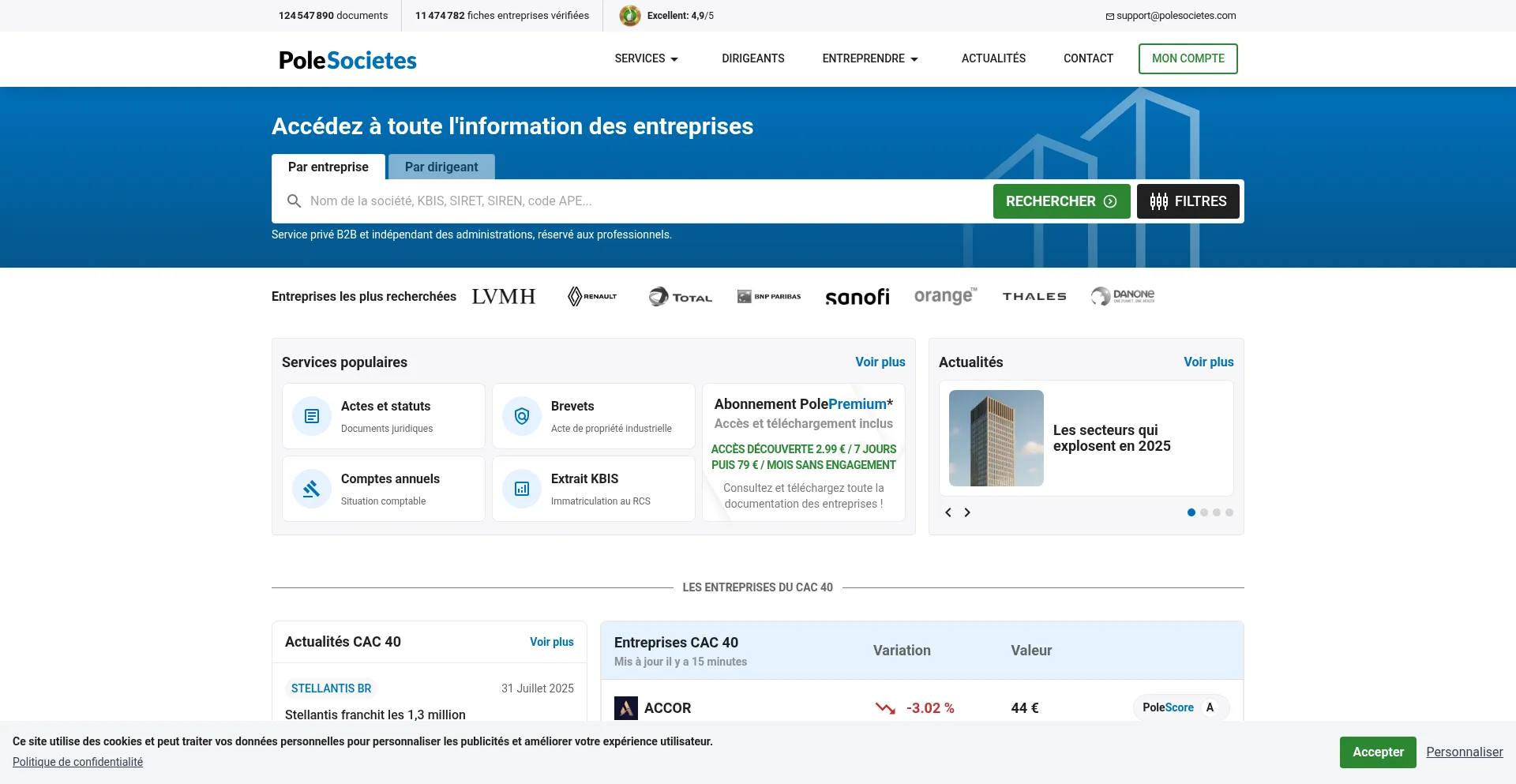Go to next news slide arrow
The width and height of the screenshot is (1516, 784).
tap(967, 512)
